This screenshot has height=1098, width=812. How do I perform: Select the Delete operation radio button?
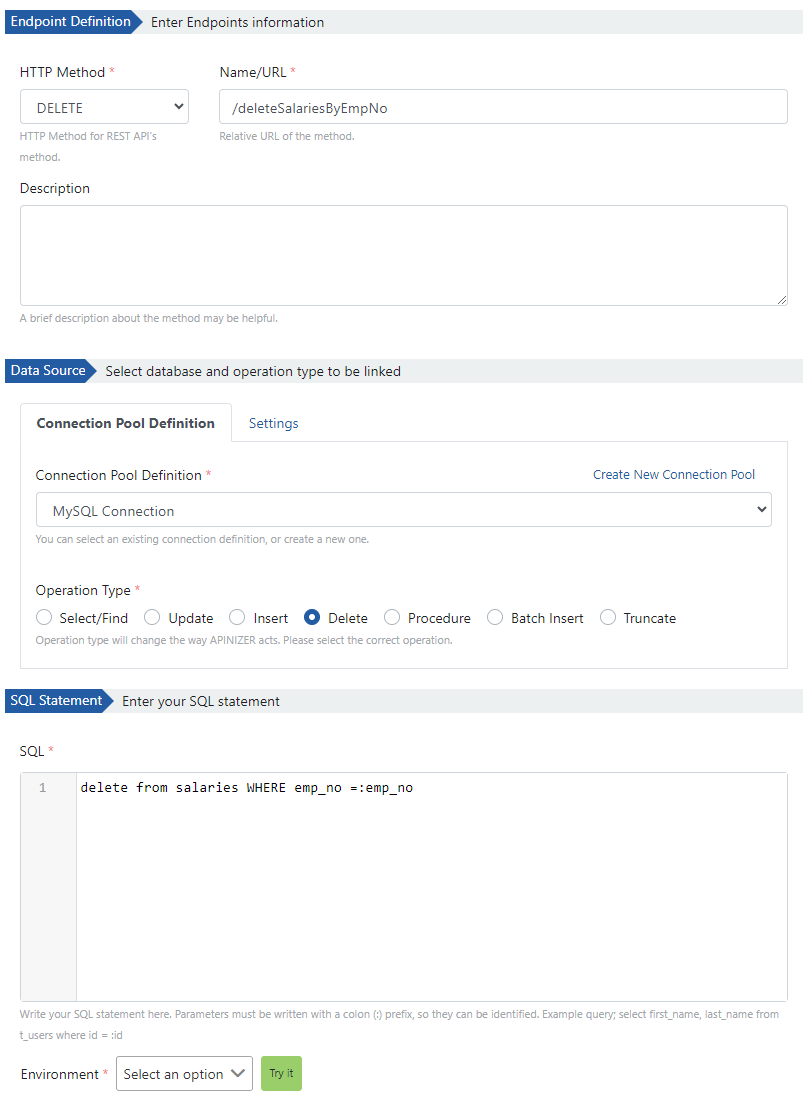[x=312, y=618]
